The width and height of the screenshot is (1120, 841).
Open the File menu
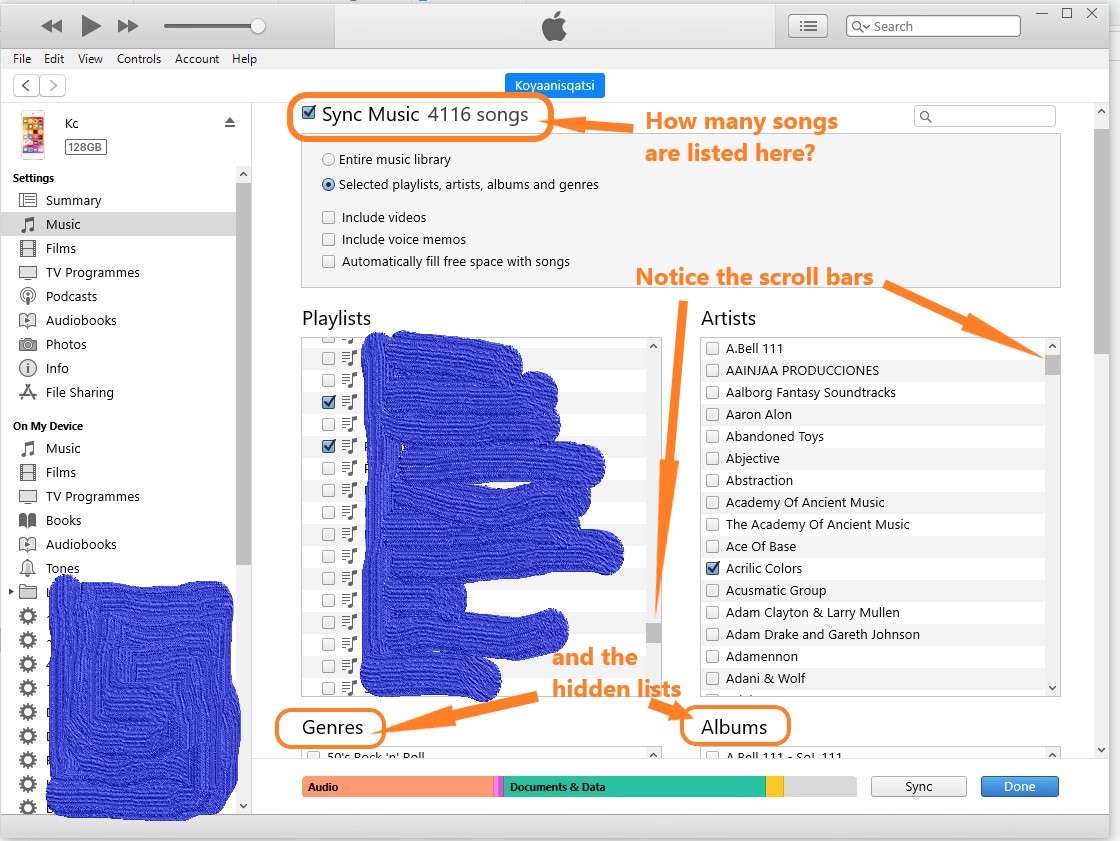click(x=22, y=59)
